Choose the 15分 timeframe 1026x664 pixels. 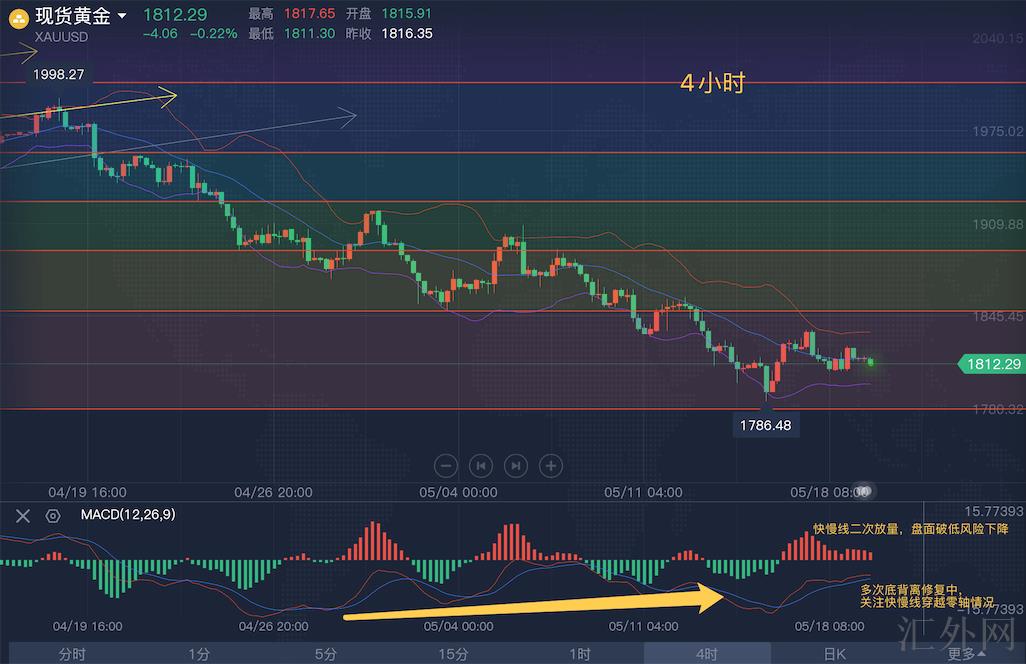[x=453, y=654]
